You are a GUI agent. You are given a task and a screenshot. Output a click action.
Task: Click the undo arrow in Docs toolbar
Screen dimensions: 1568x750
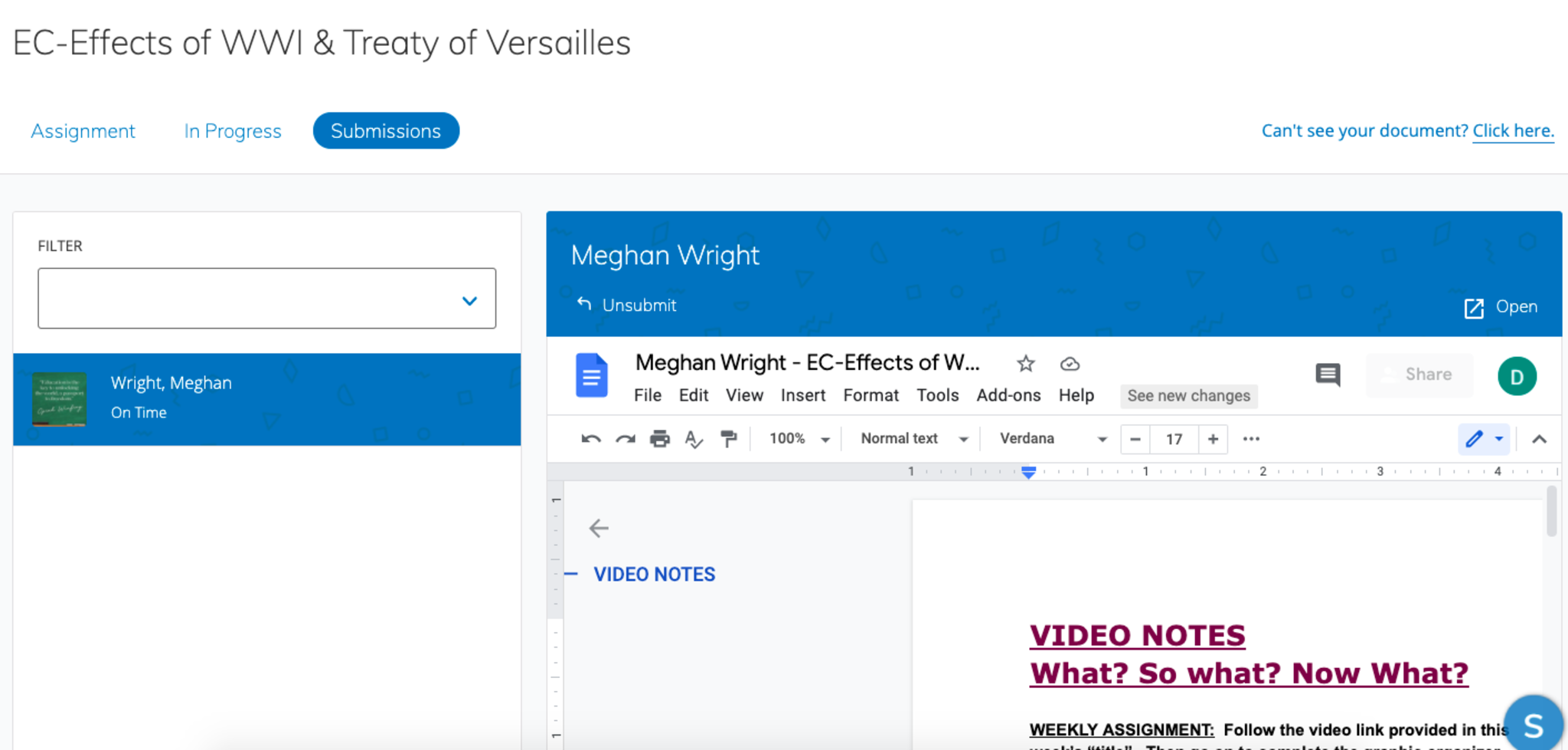pyautogui.click(x=590, y=439)
